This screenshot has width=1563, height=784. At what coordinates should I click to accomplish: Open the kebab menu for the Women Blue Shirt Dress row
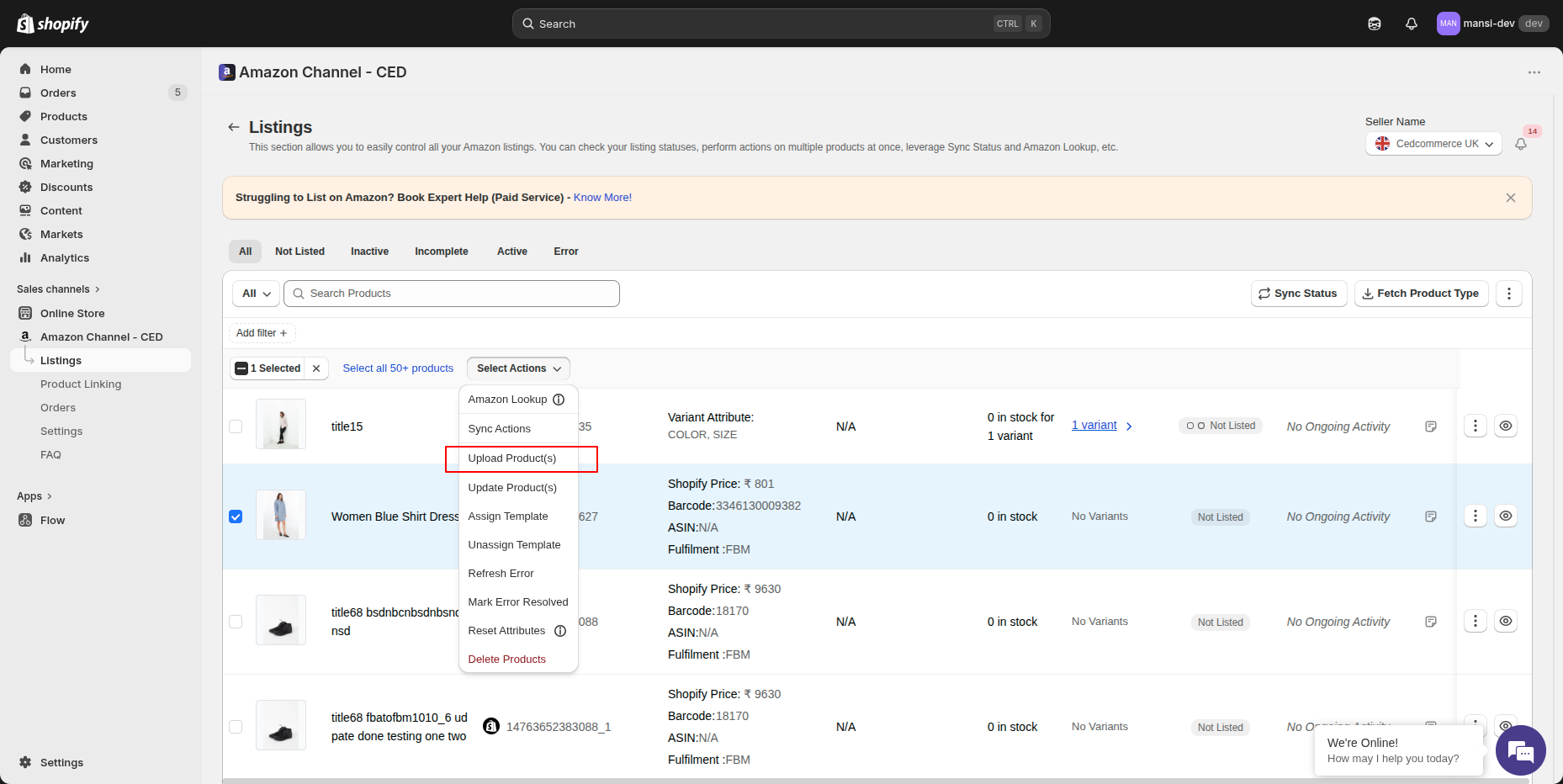point(1476,516)
